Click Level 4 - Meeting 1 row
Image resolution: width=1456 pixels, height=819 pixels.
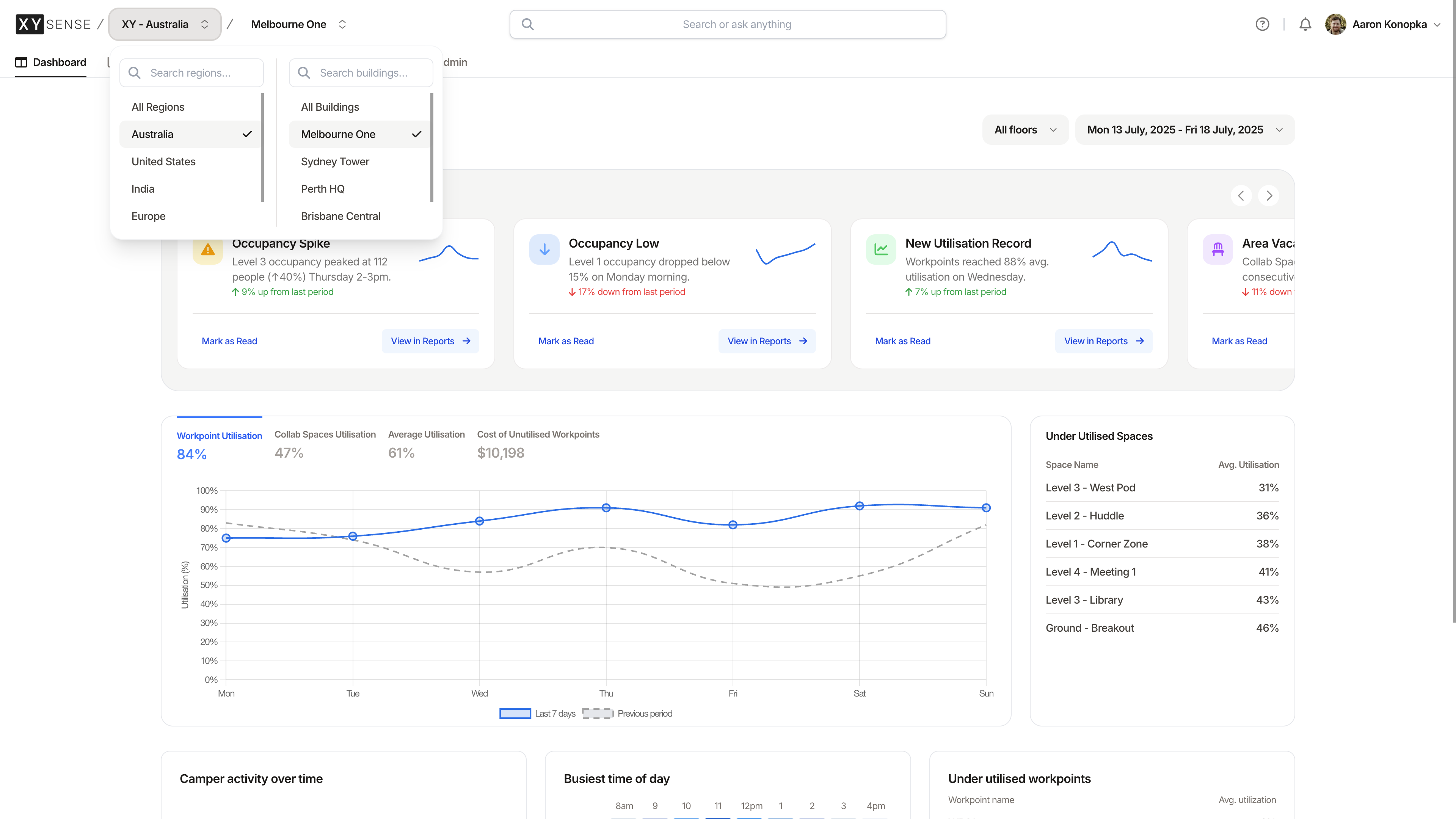point(1162,572)
